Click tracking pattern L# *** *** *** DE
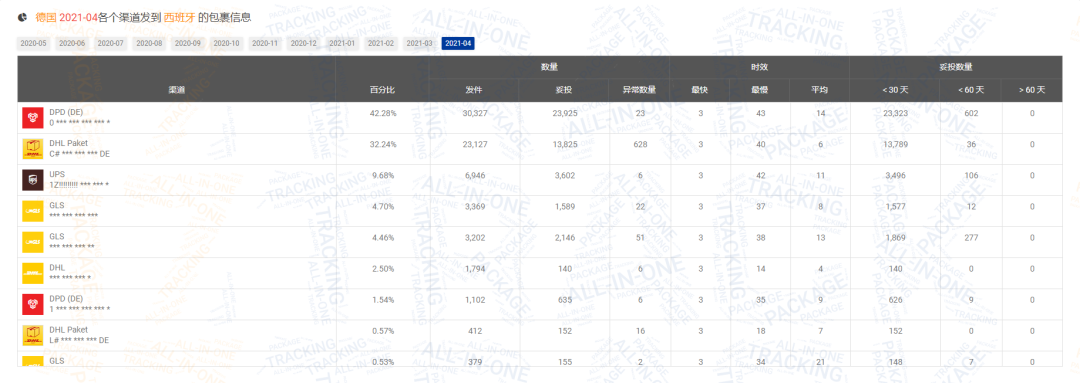The height and width of the screenshot is (383, 1080). click(79, 340)
